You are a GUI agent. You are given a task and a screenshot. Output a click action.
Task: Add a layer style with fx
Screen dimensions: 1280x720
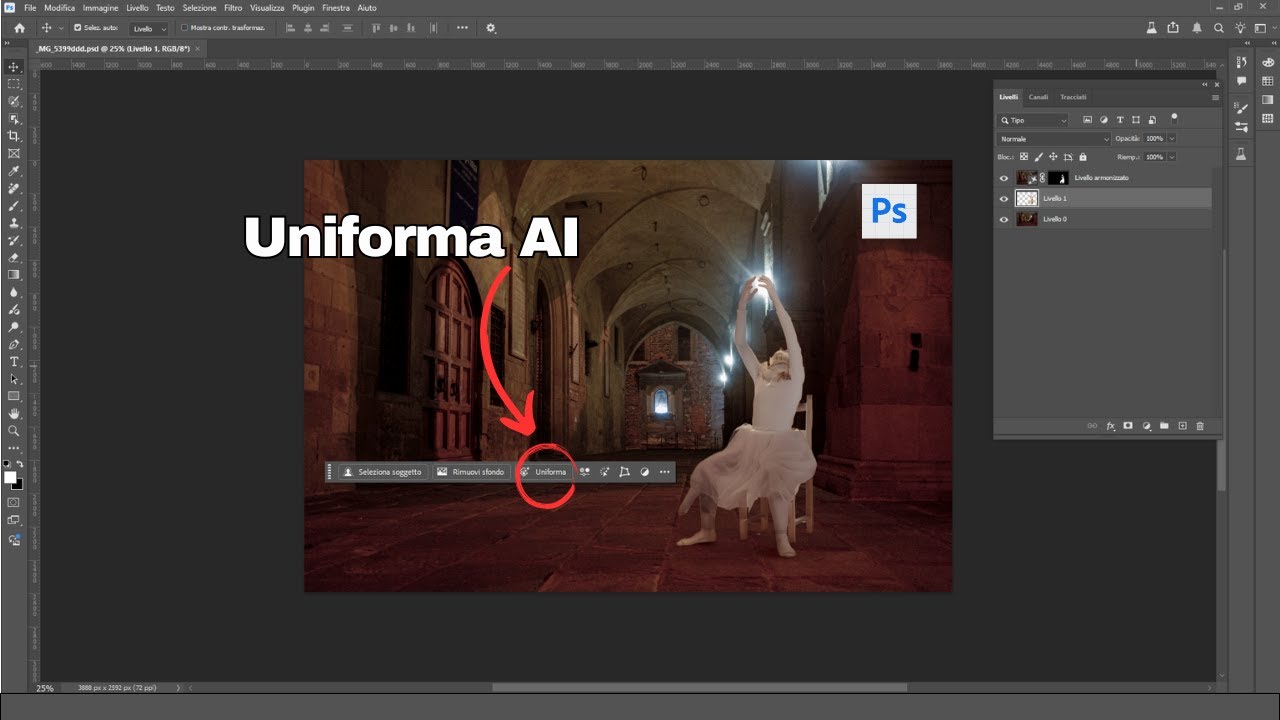(x=1110, y=426)
